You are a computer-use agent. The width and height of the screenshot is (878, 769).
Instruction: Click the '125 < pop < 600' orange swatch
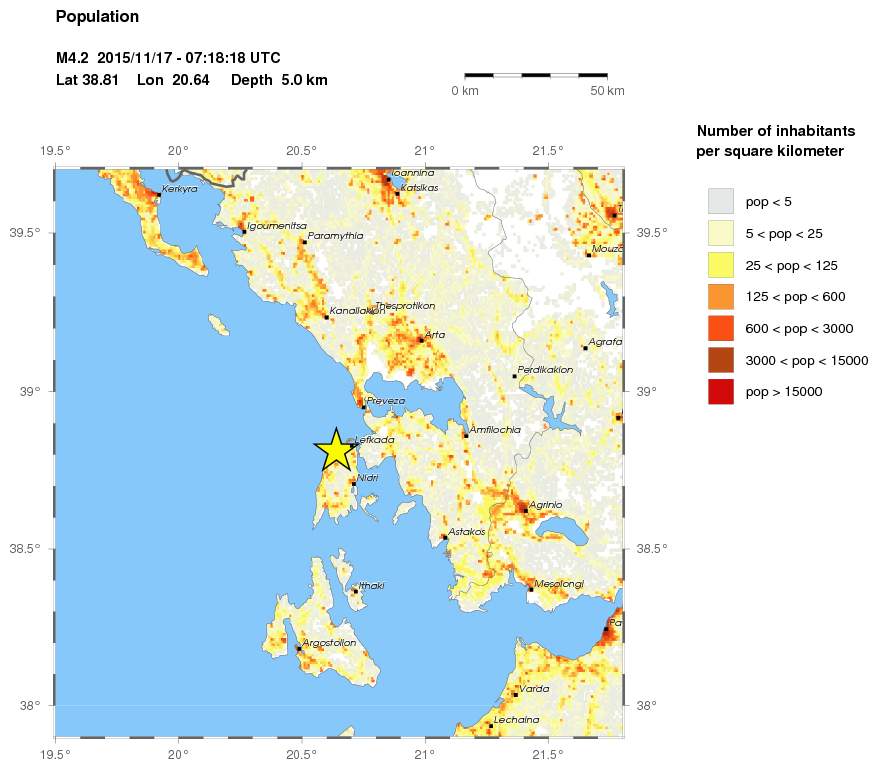click(720, 297)
